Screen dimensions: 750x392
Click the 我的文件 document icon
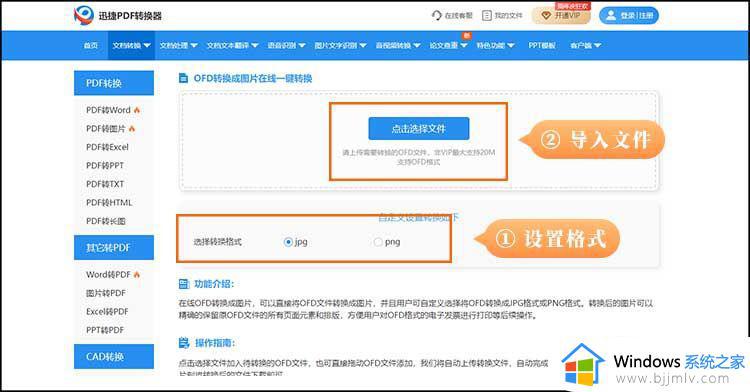coord(486,15)
